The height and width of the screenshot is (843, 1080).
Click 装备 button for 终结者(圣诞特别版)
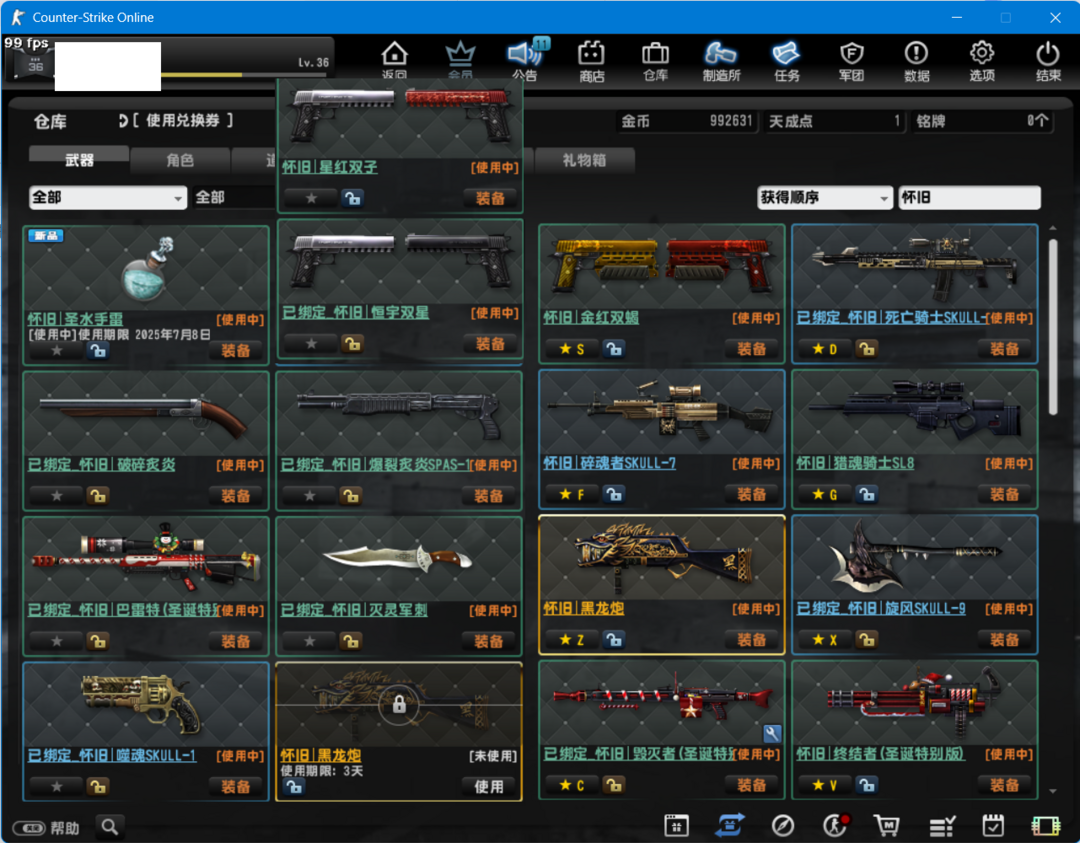[1004, 784]
